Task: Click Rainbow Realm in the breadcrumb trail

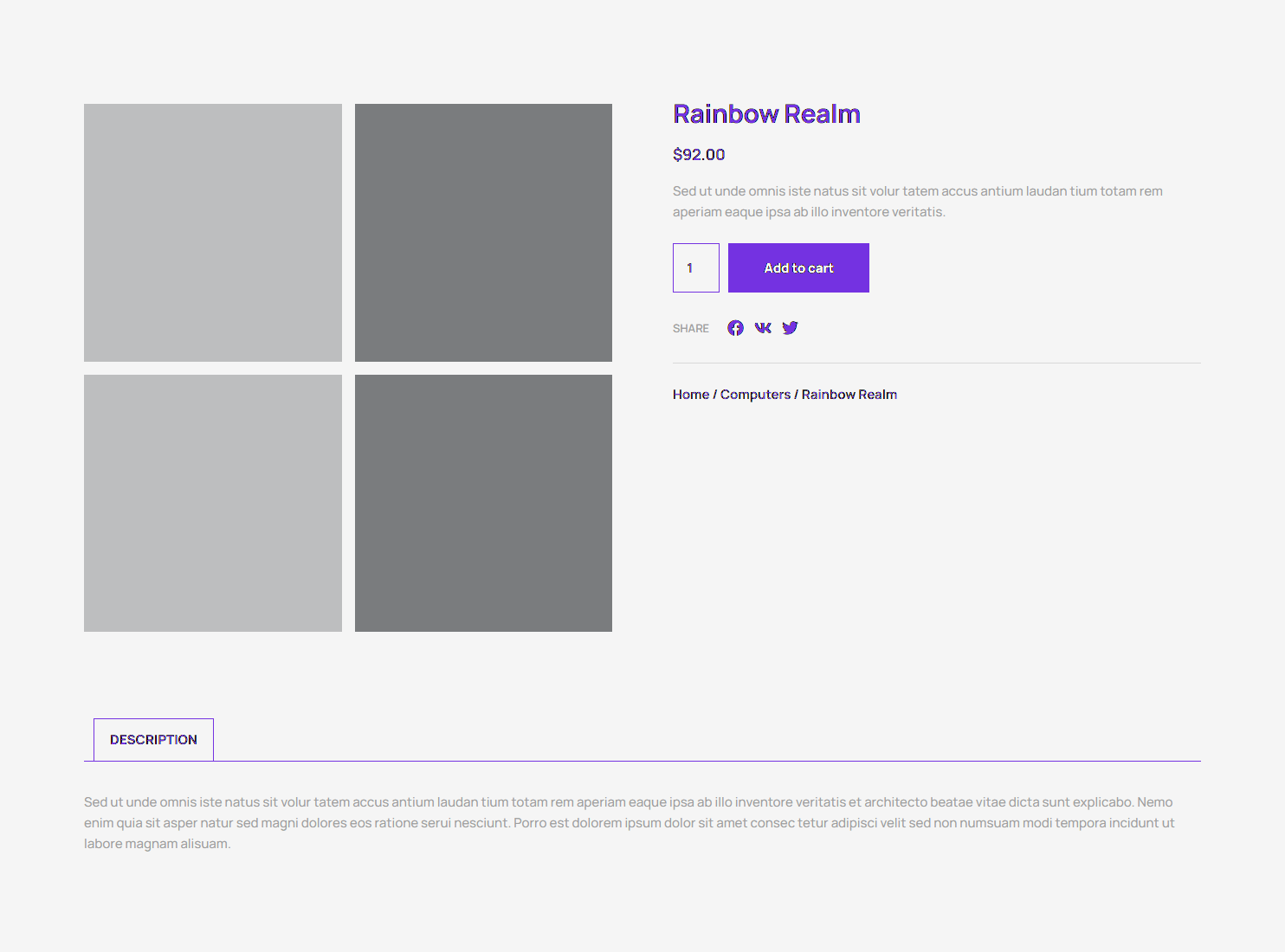Action: click(849, 395)
